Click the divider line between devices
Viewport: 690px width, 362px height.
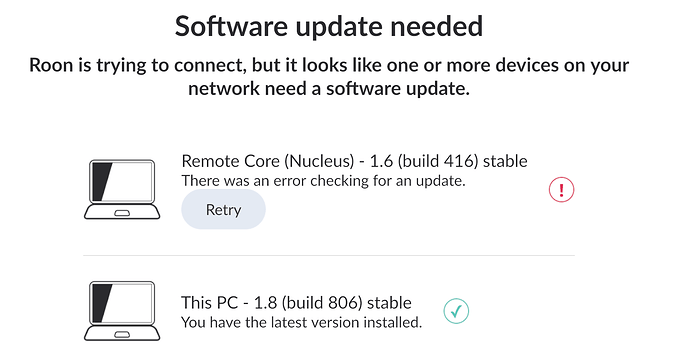click(x=329, y=255)
